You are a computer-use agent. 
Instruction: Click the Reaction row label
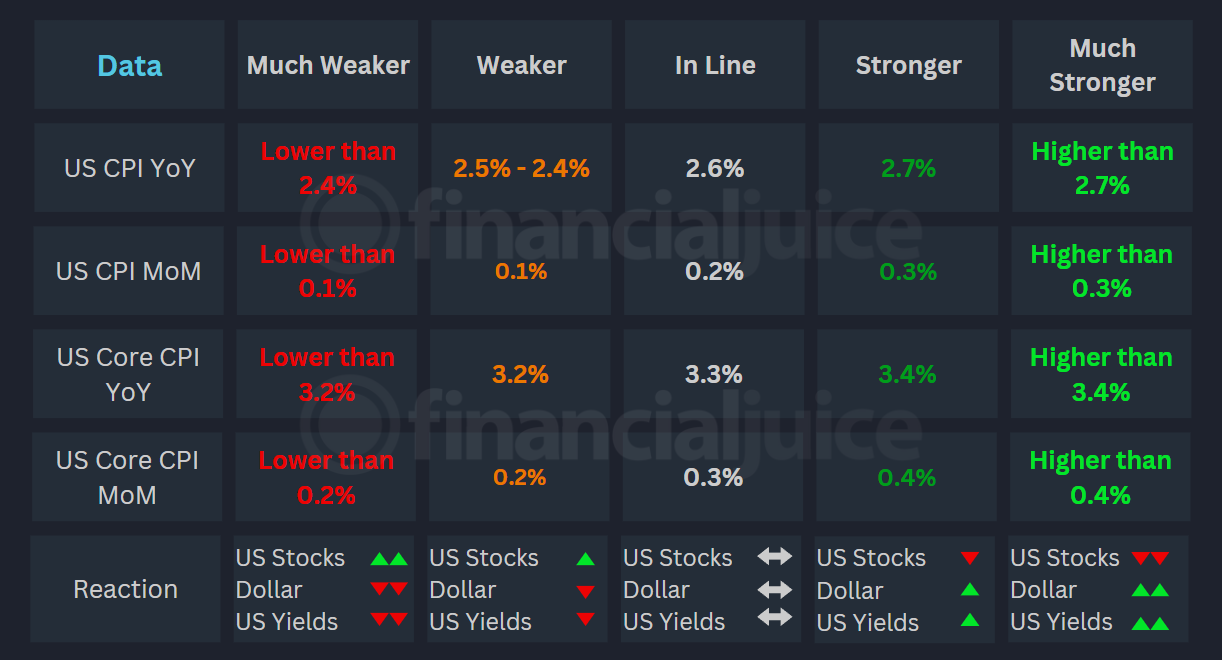(125, 589)
